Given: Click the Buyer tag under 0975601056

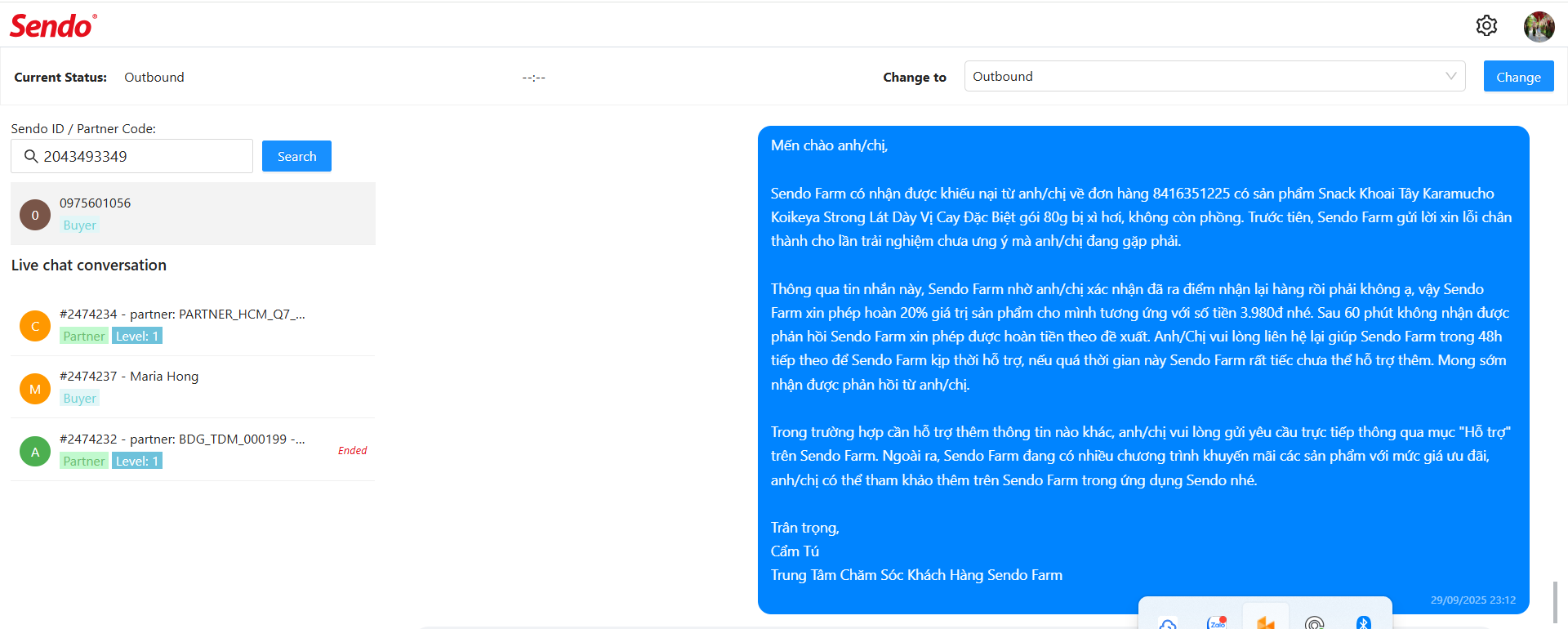Looking at the screenshot, I should tap(79, 225).
